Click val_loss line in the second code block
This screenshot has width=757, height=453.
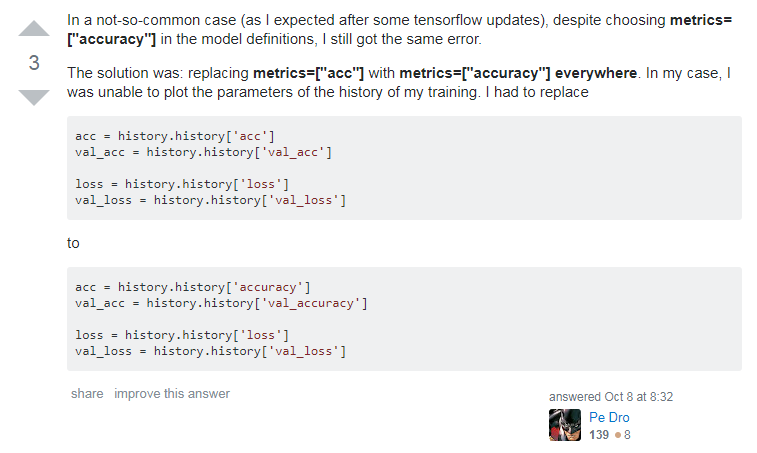(x=210, y=351)
